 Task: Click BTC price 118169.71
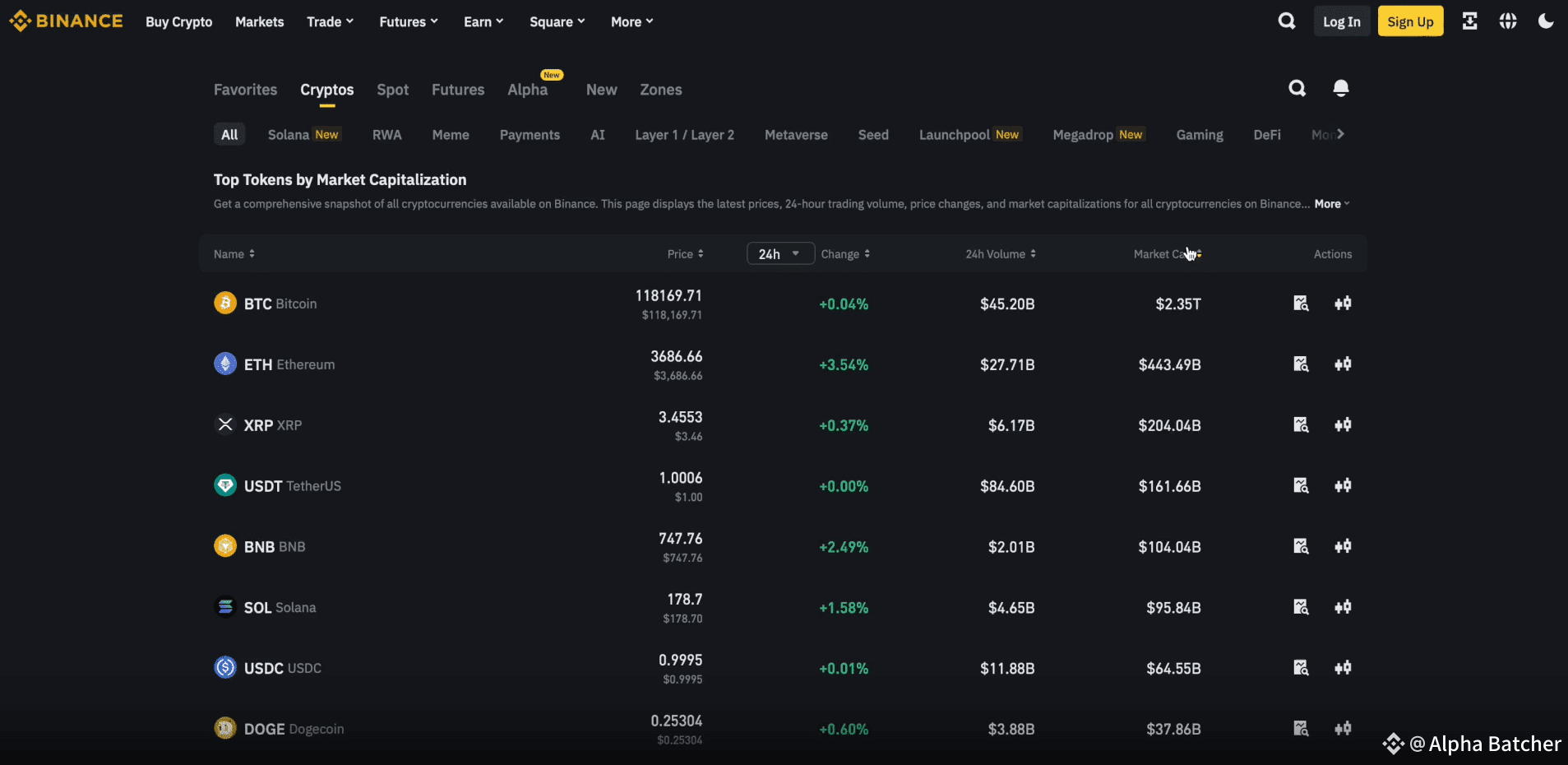tap(668, 295)
